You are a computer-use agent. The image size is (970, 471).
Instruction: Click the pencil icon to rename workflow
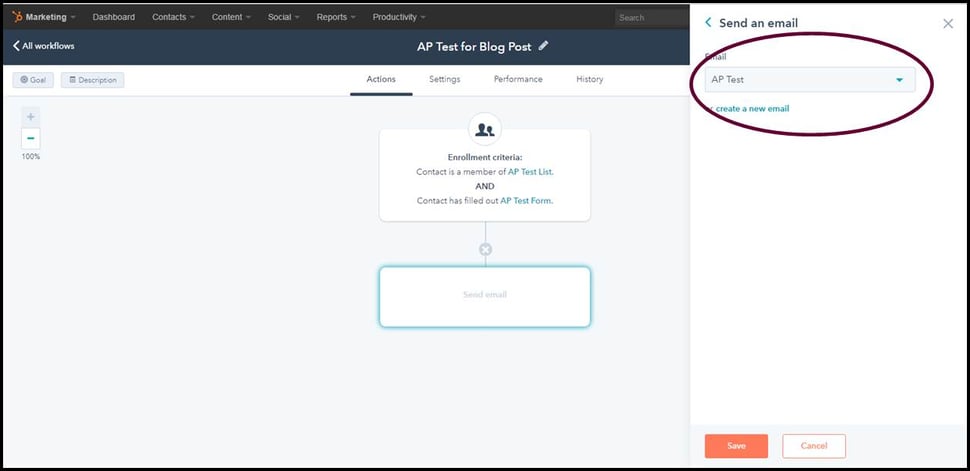click(x=544, y=46)
